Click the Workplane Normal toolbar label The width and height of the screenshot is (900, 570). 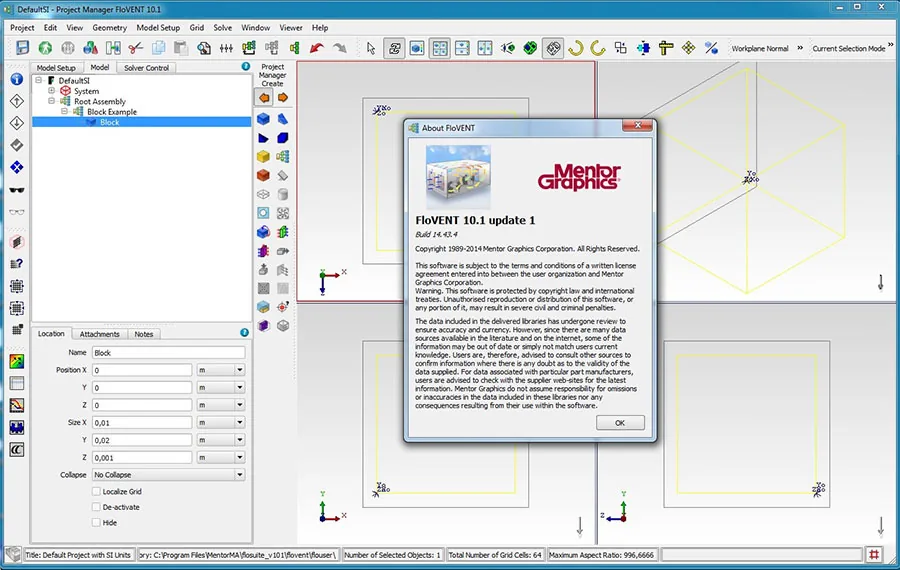pos(759,48)
